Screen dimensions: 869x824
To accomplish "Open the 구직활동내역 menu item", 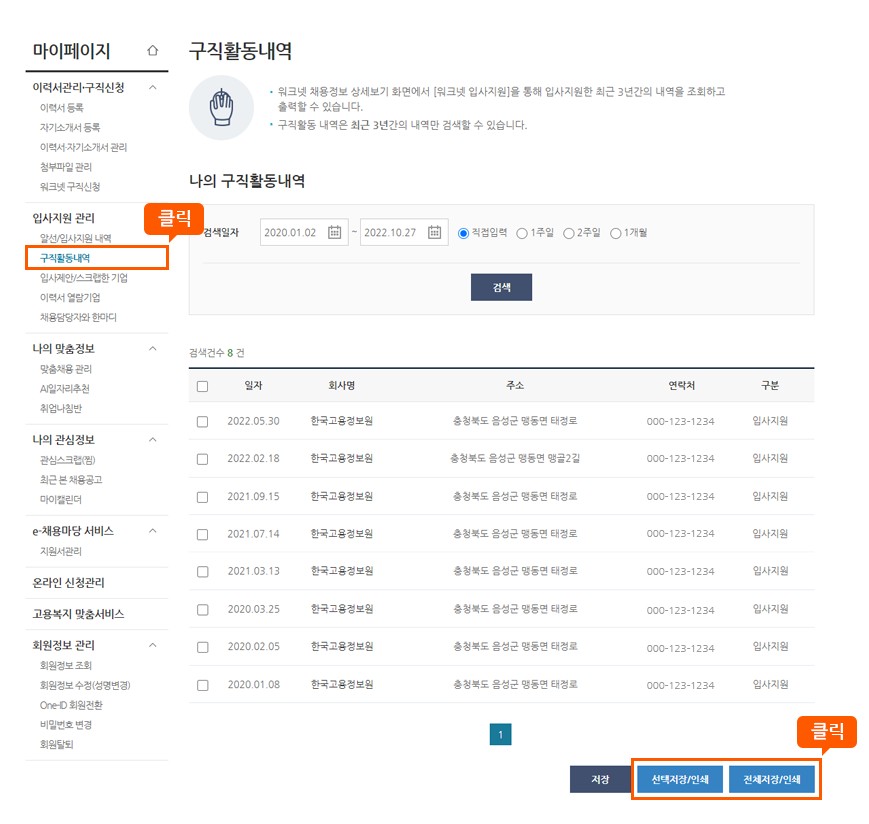I will click(x=66, y=259).
